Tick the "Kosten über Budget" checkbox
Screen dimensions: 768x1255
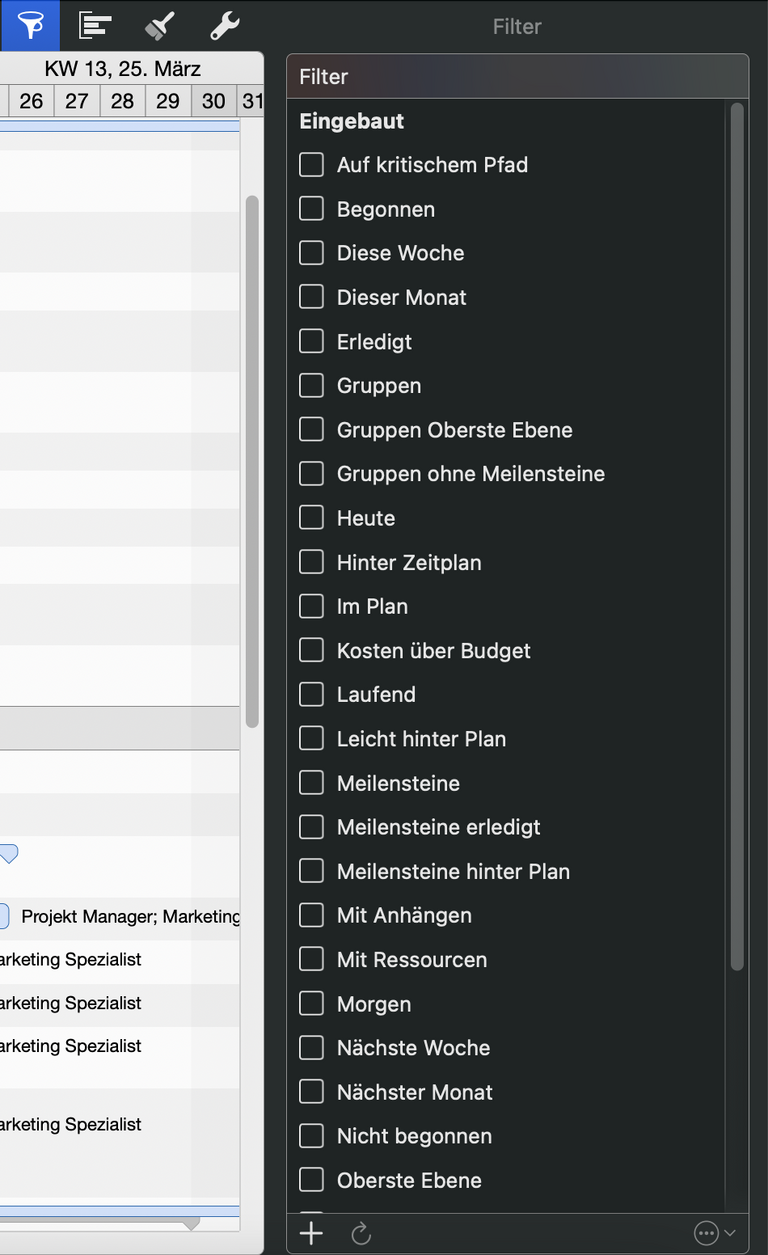coord(311,650)
